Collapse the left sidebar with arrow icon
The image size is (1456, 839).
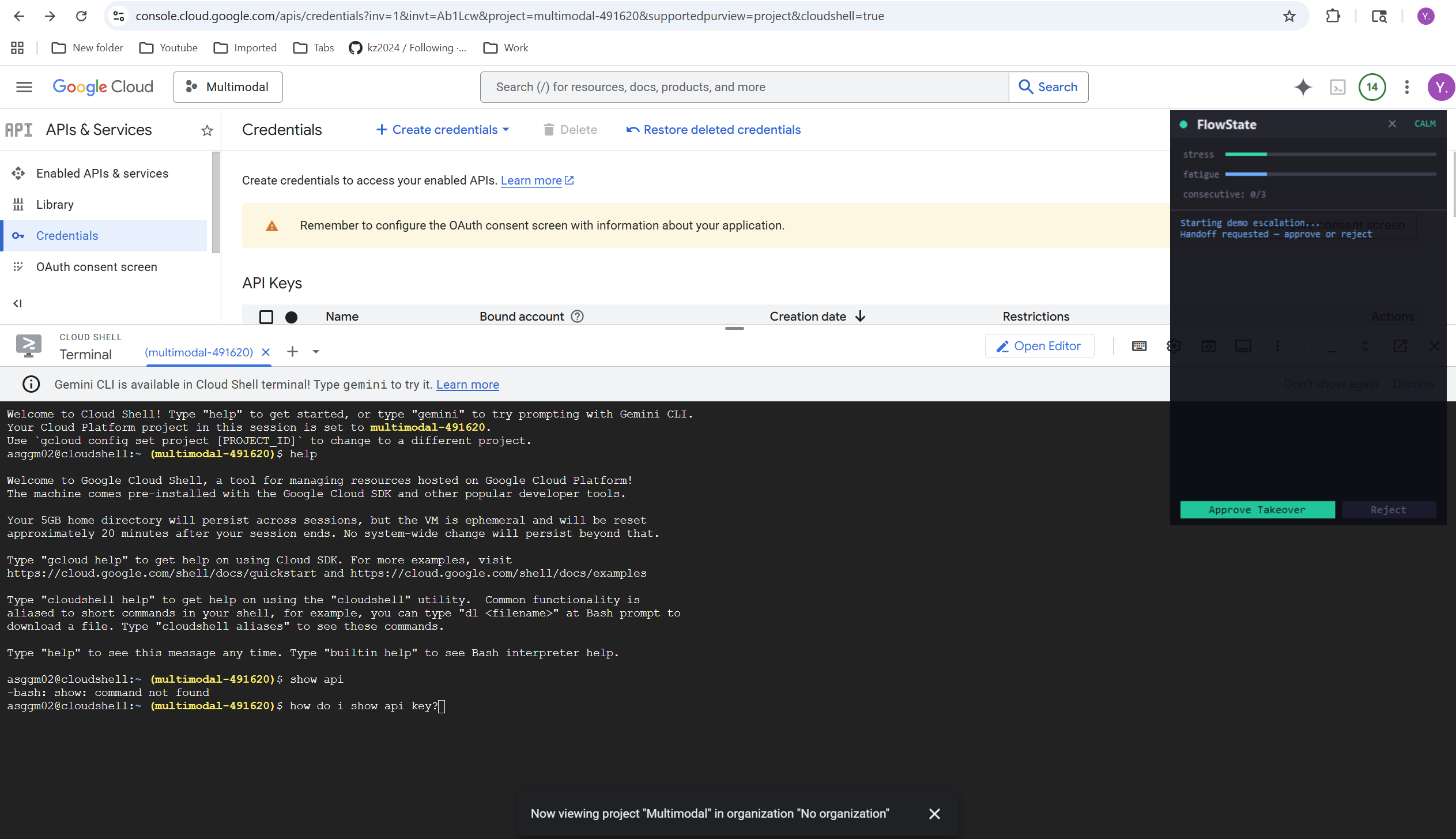18,303
